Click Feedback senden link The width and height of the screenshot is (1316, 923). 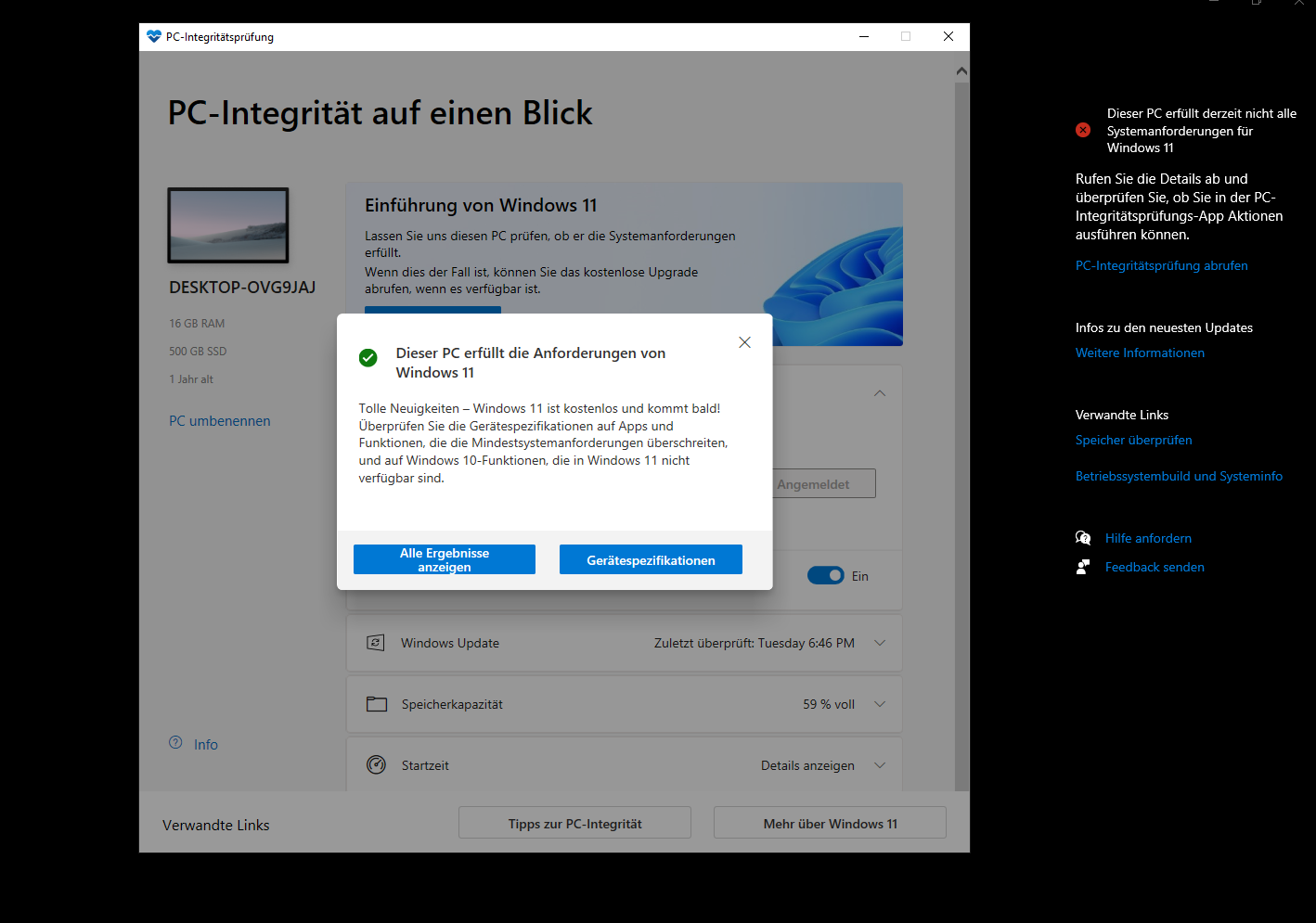(1155, 567)
